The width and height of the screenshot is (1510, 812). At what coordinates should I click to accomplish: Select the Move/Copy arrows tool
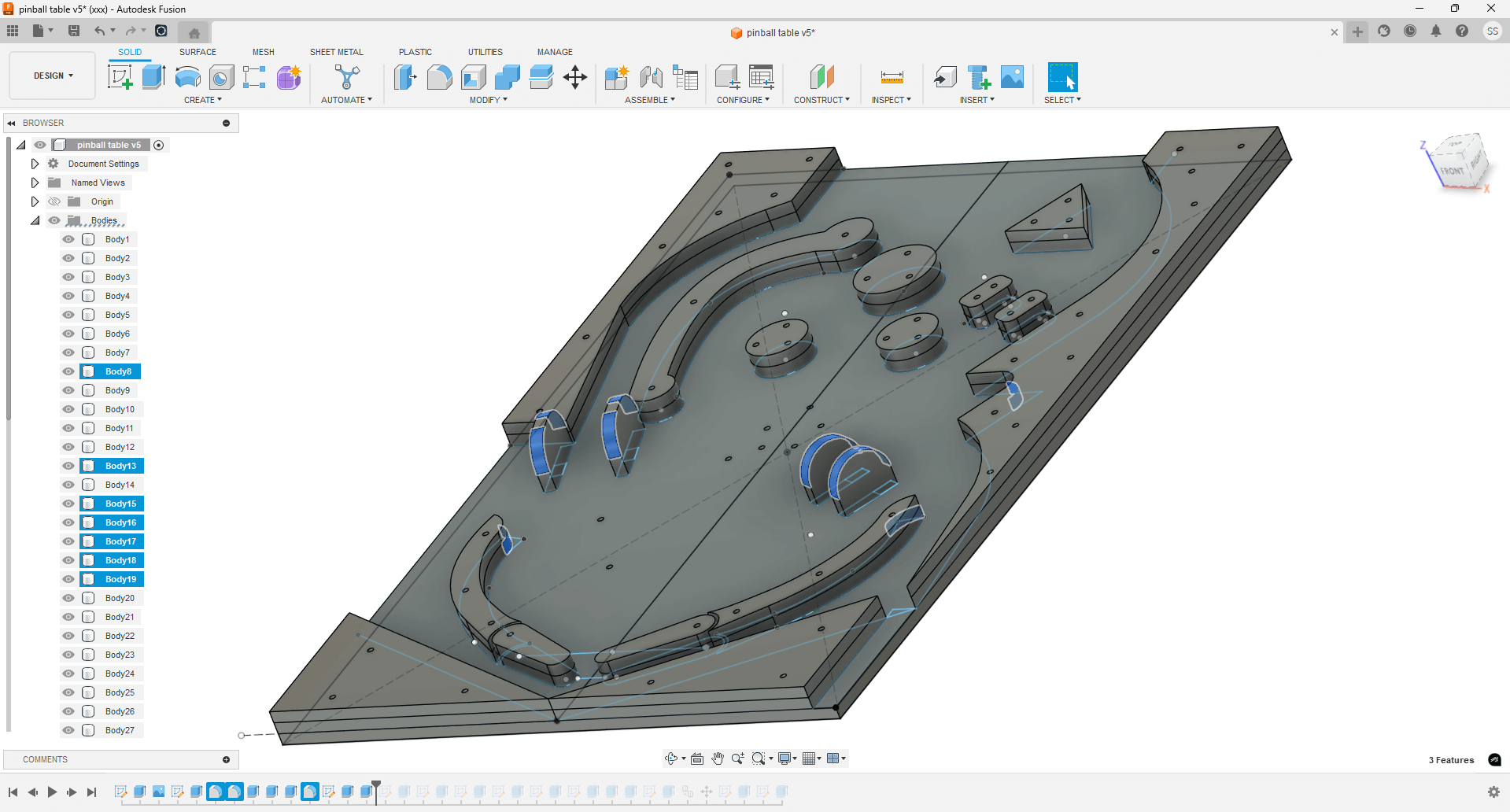point(575,77)
